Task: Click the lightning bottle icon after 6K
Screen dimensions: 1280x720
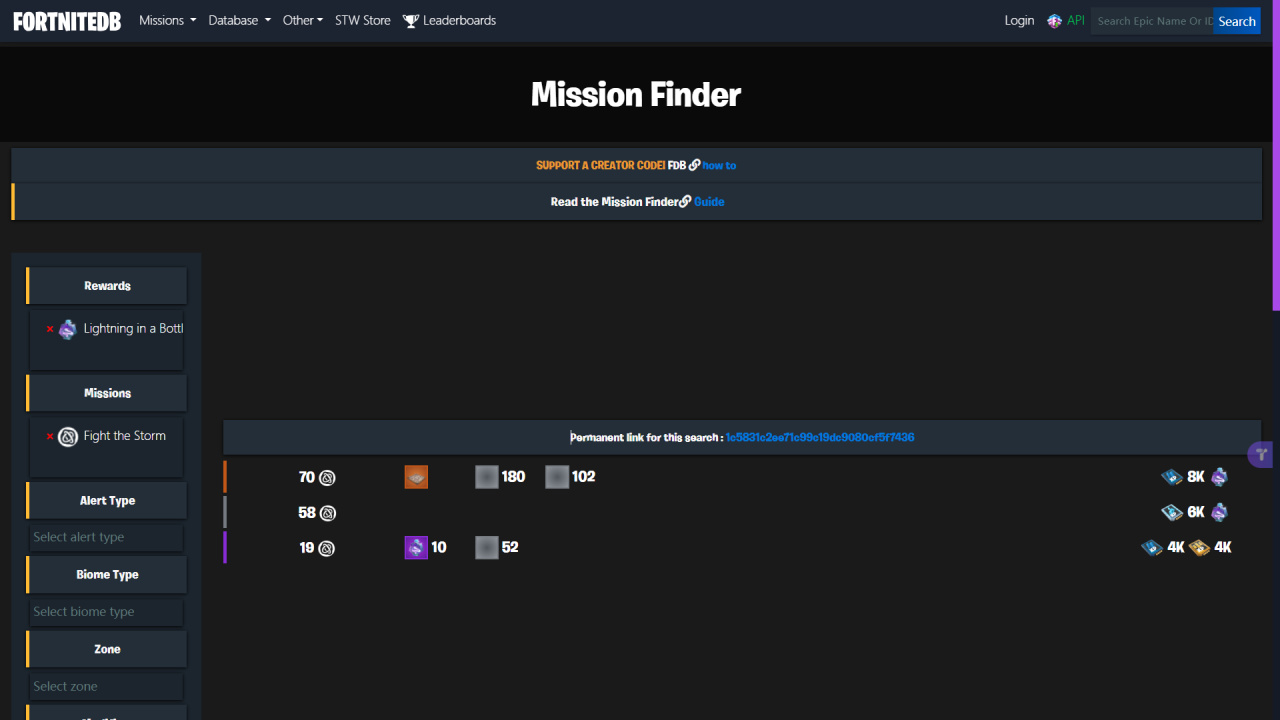Action: tap(1219, 512)
